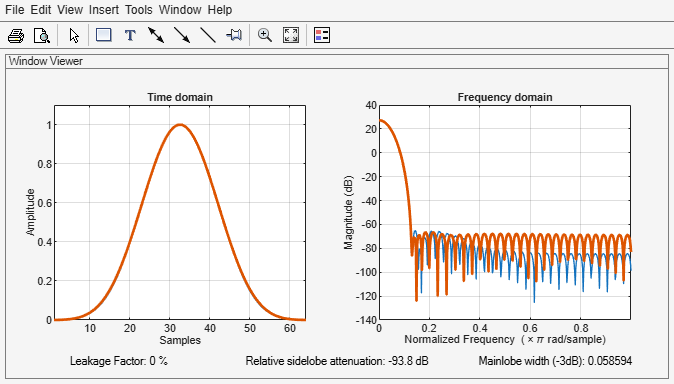This screenshot has width=674, height=384.
Task: Open the Insert menu
Action: click(x=104, y=9)
